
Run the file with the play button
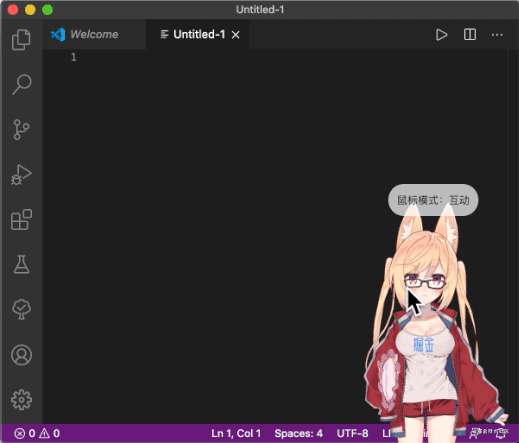441,35
